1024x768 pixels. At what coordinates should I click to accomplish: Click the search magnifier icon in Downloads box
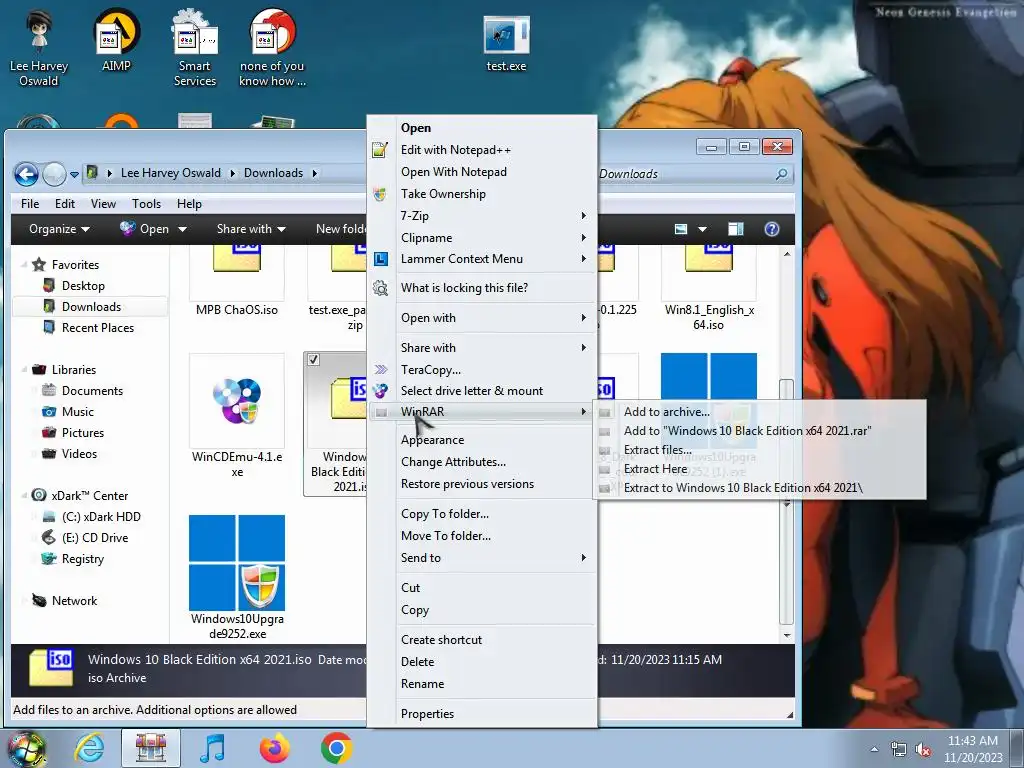(x=781, y=174)
